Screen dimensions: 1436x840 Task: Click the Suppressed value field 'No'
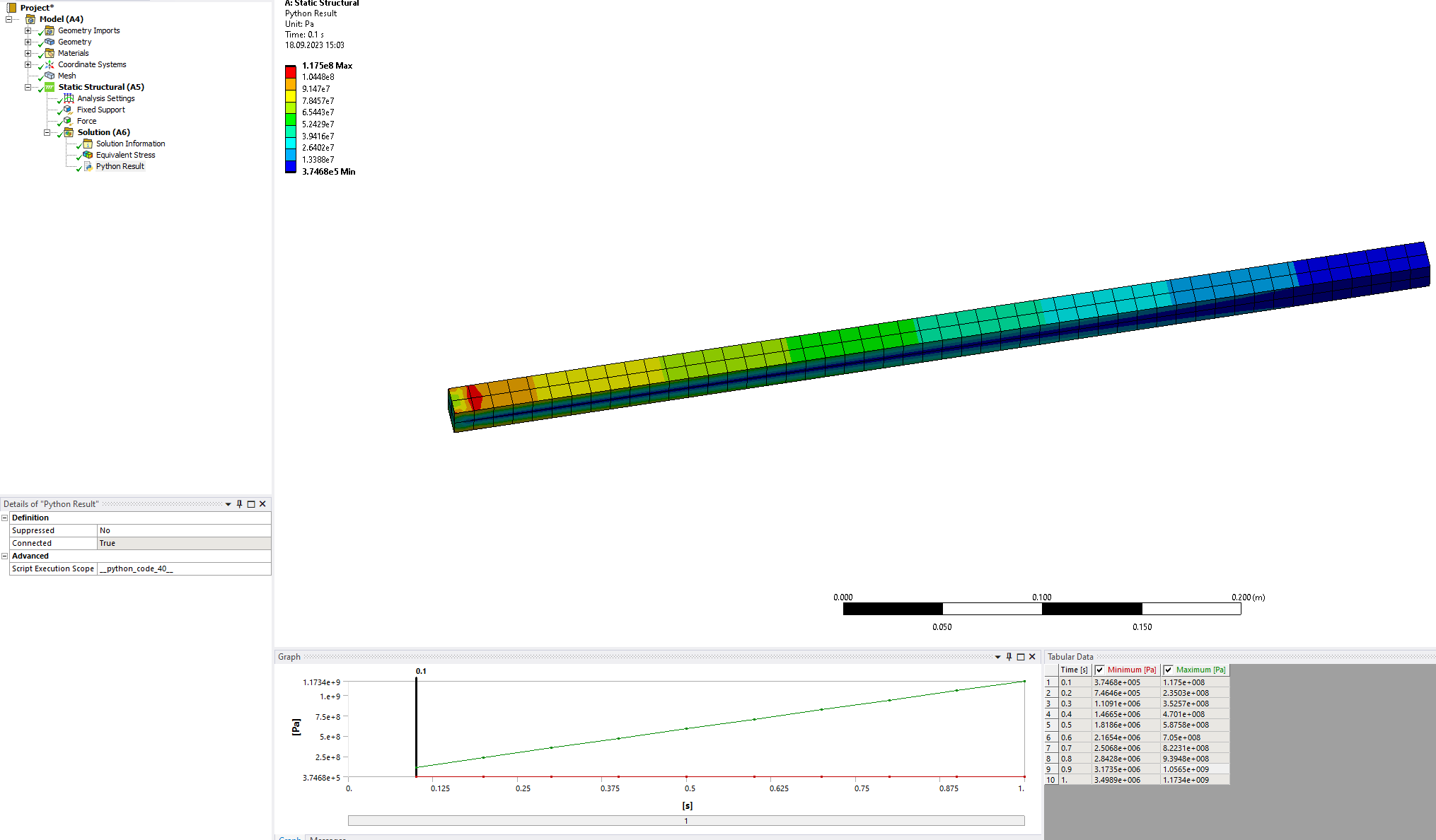pos(184,530)
